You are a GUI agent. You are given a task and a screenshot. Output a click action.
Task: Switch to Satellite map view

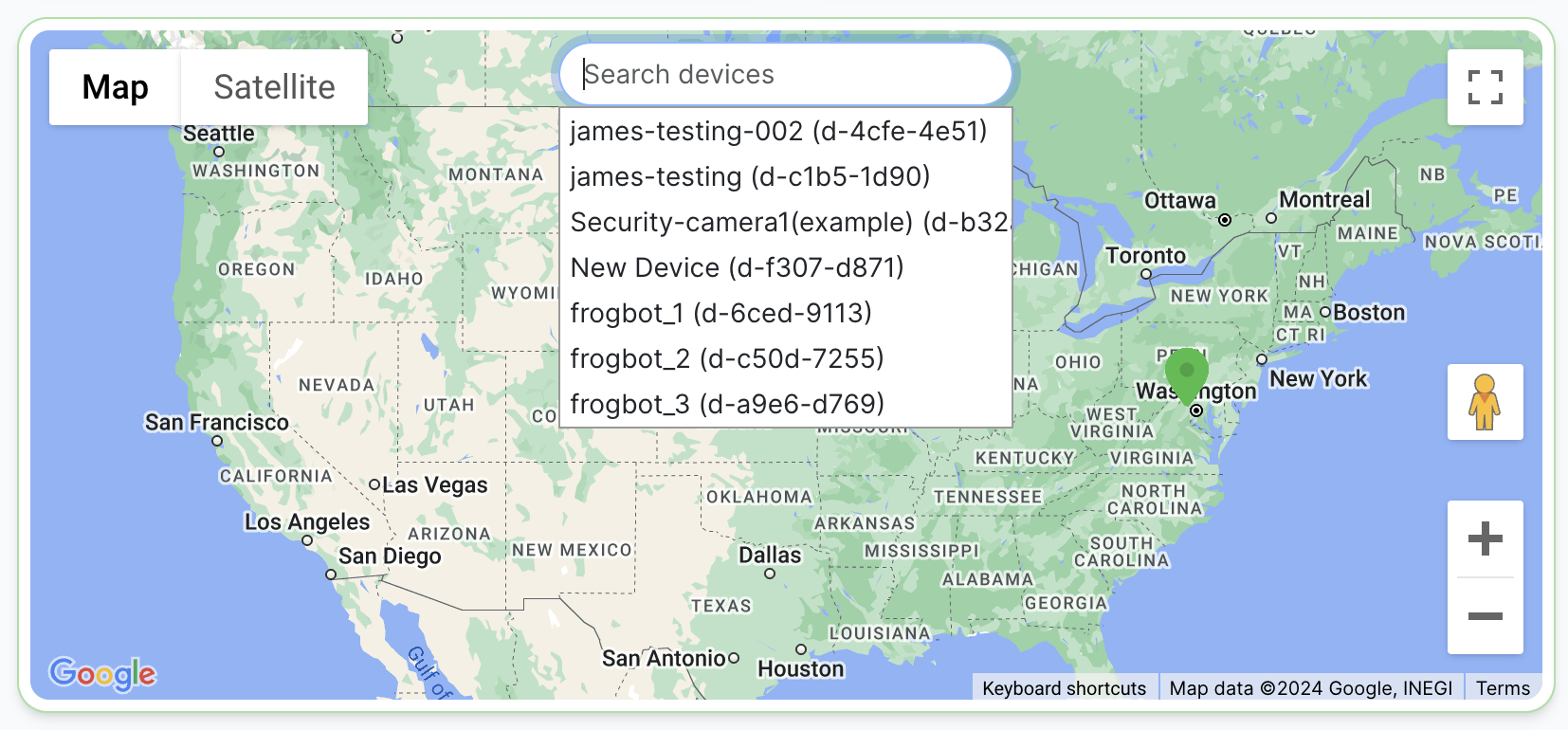(274, 87)
